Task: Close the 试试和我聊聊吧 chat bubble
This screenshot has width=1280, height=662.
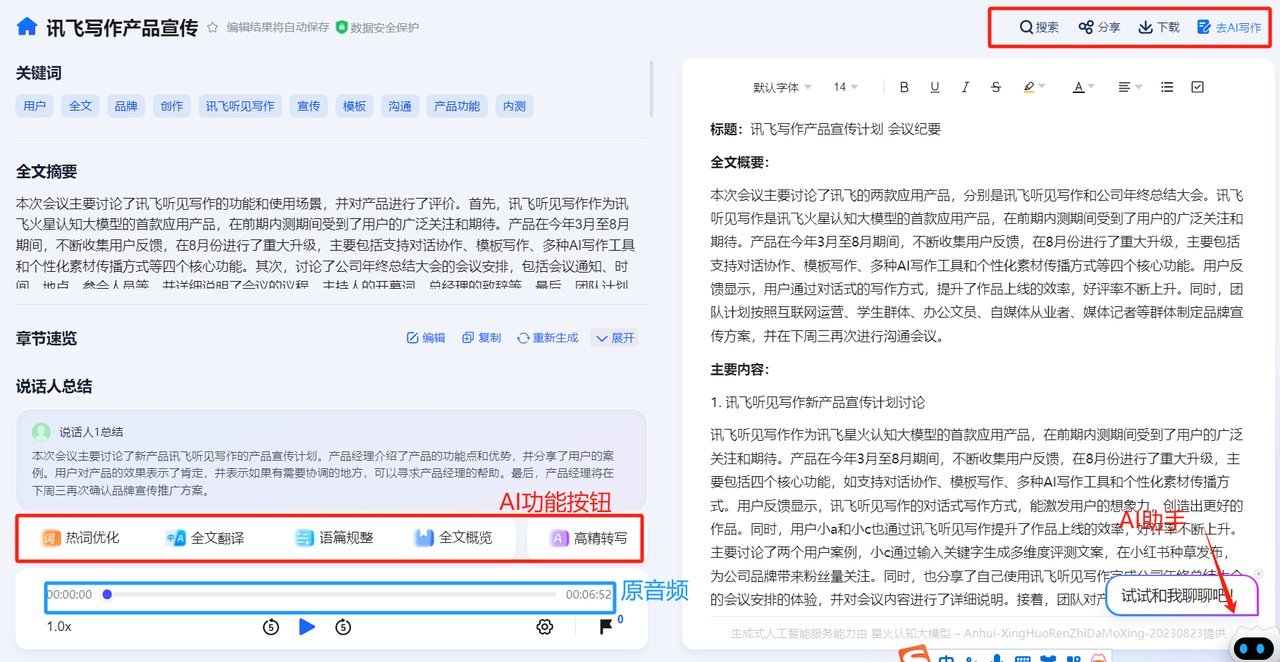Action: click(x=1259, y=573)
